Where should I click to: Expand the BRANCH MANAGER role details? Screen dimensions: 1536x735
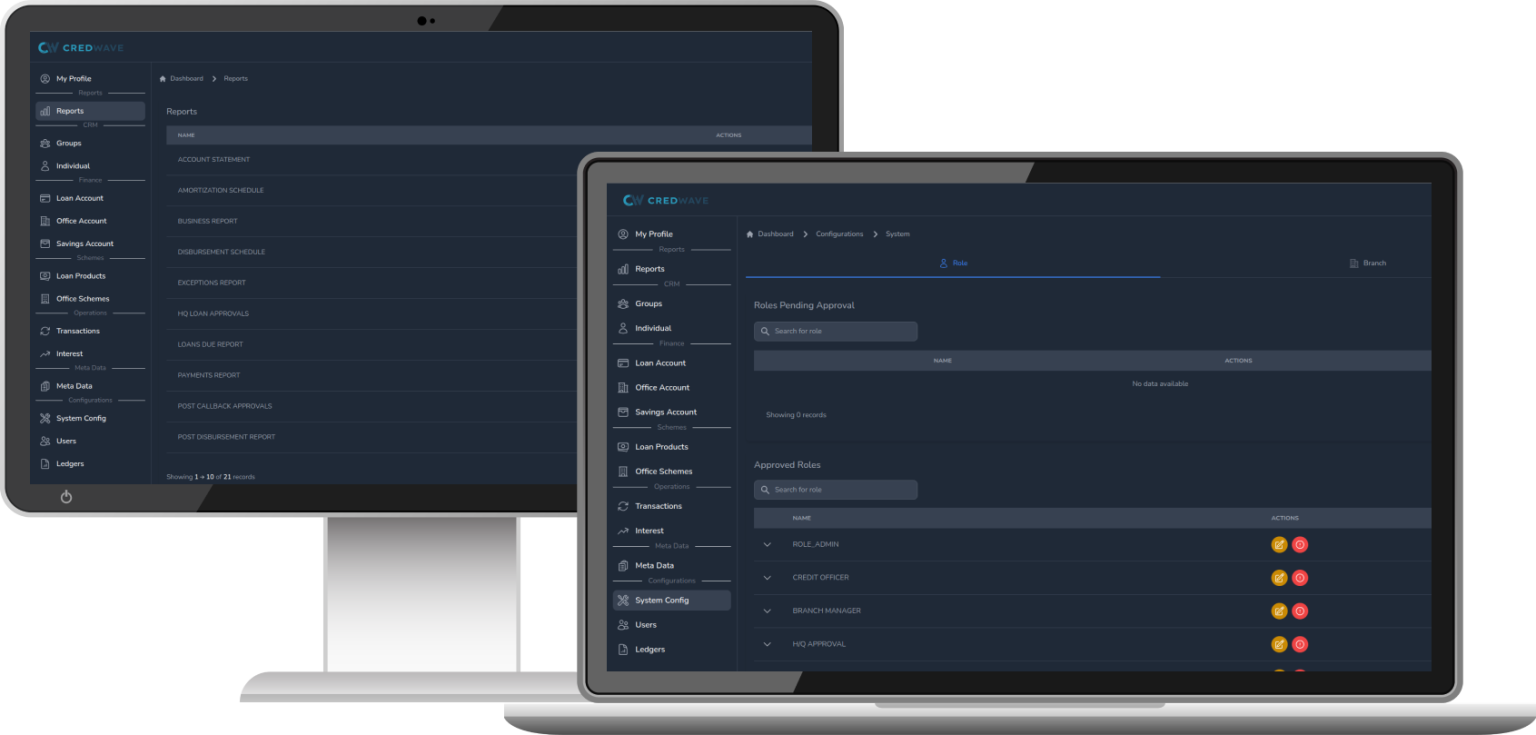(x=766, y=610)
